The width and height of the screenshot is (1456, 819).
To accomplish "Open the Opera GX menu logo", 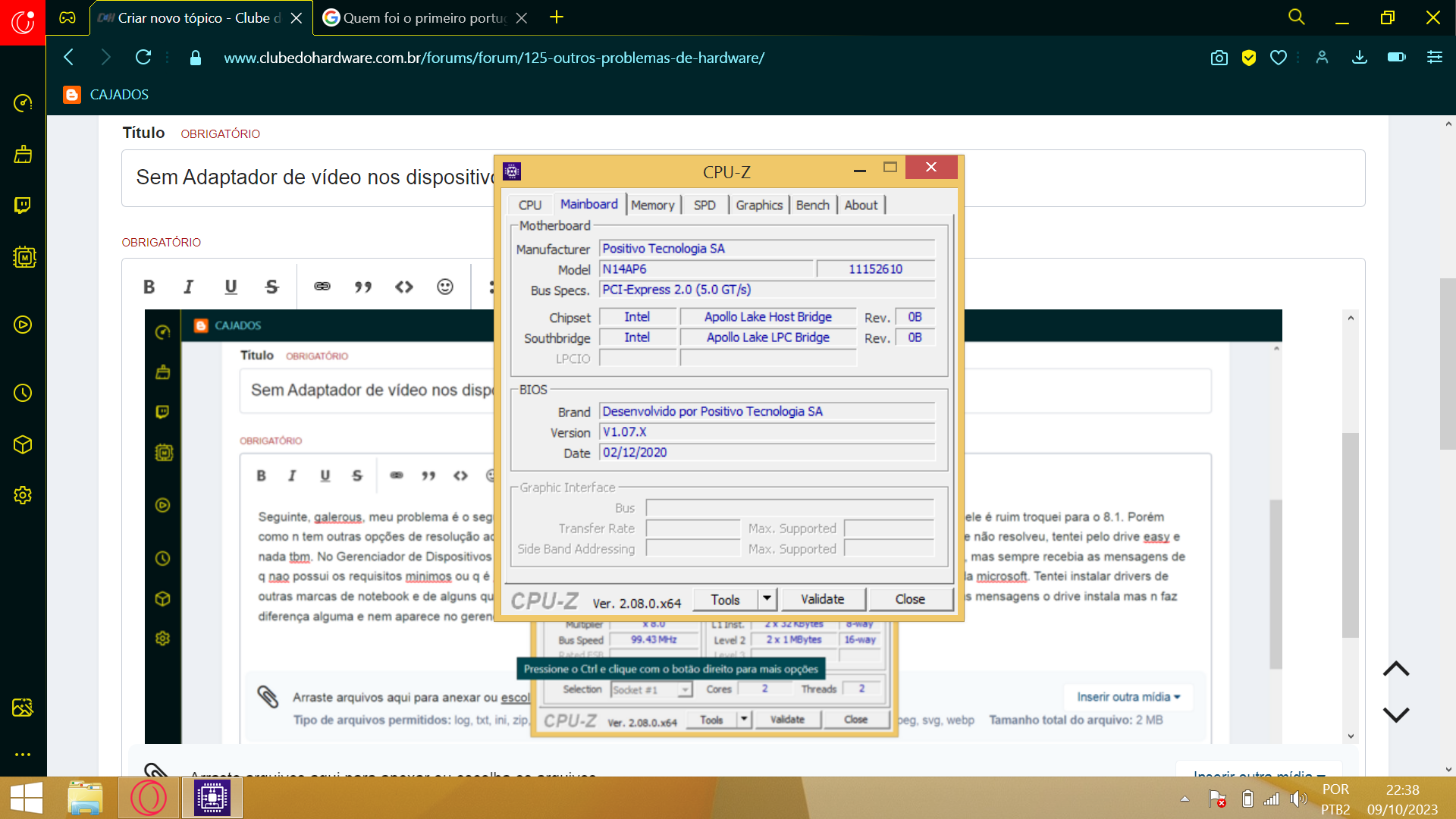I will point(23,22).
